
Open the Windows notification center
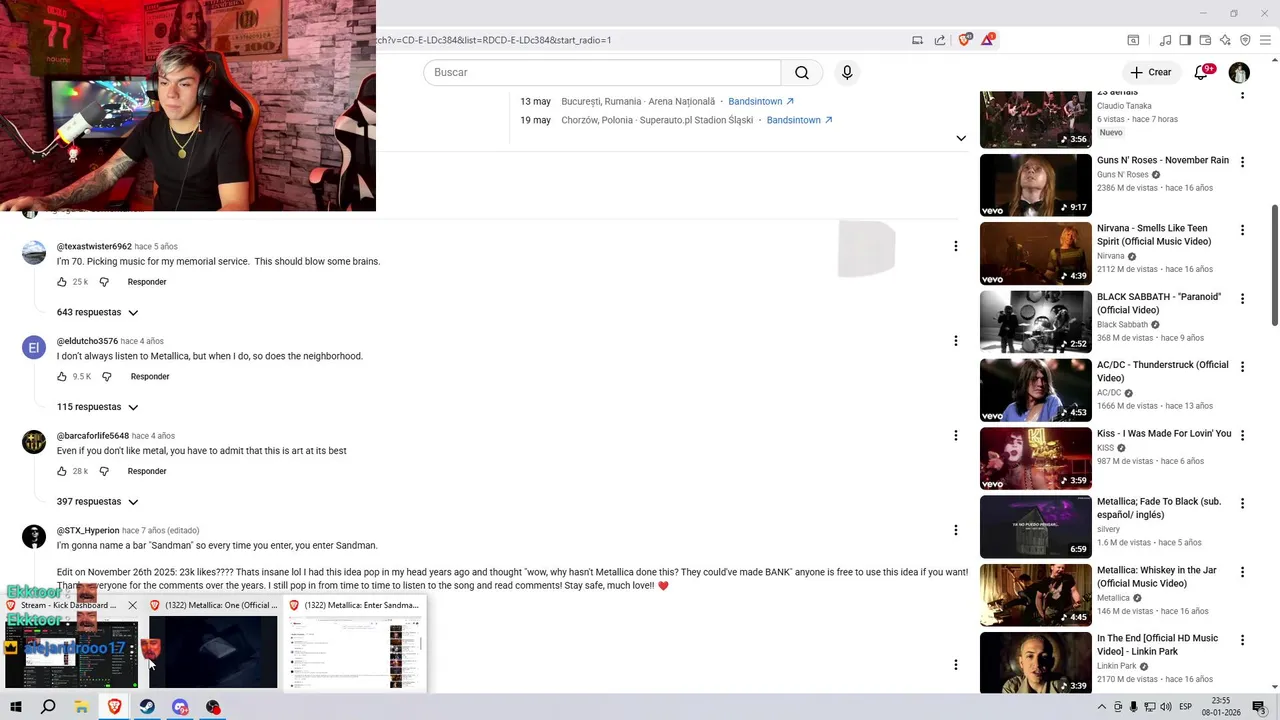1259,707
